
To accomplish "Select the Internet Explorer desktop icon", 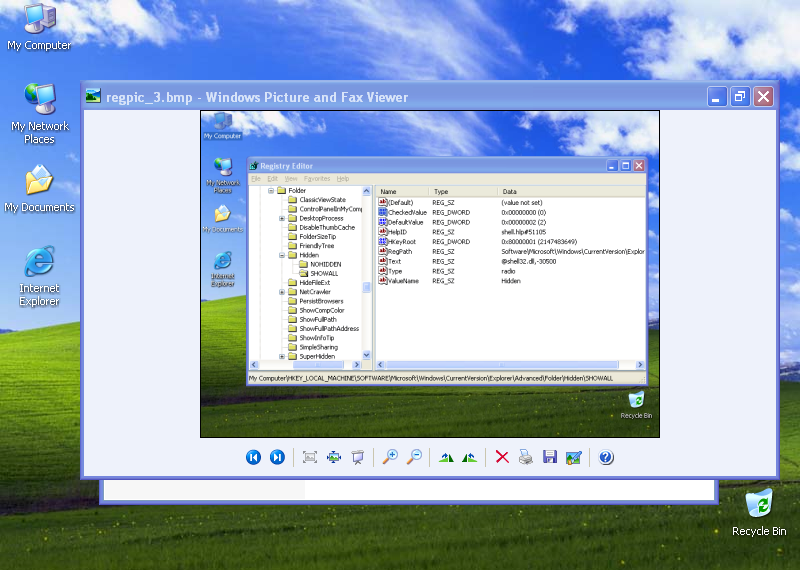I will (x=39, y=276).
